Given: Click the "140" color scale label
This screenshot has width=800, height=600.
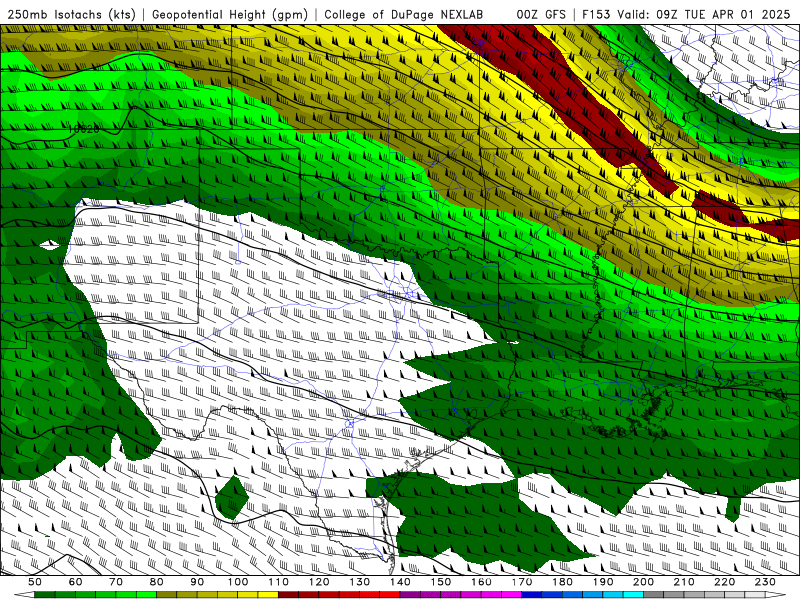Looking at the screenshot, I should (400, 582).
